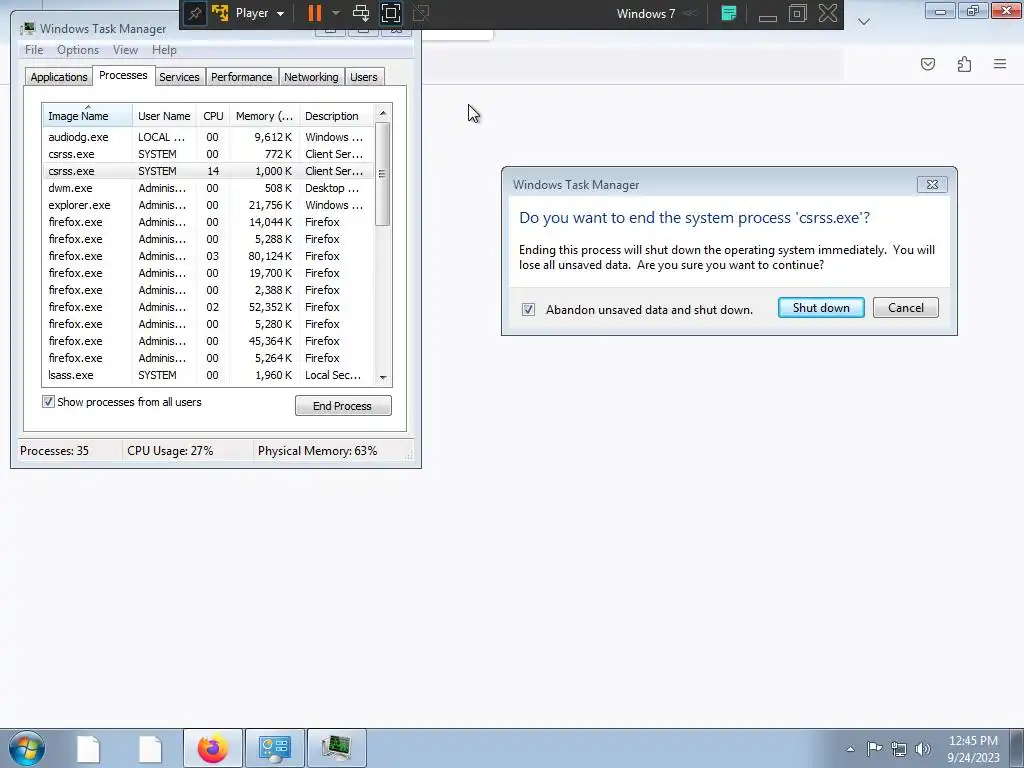Open the File menu in Task Manager
The width and height of the screenshot is (1024, 768).
click(x=34, y=50)
